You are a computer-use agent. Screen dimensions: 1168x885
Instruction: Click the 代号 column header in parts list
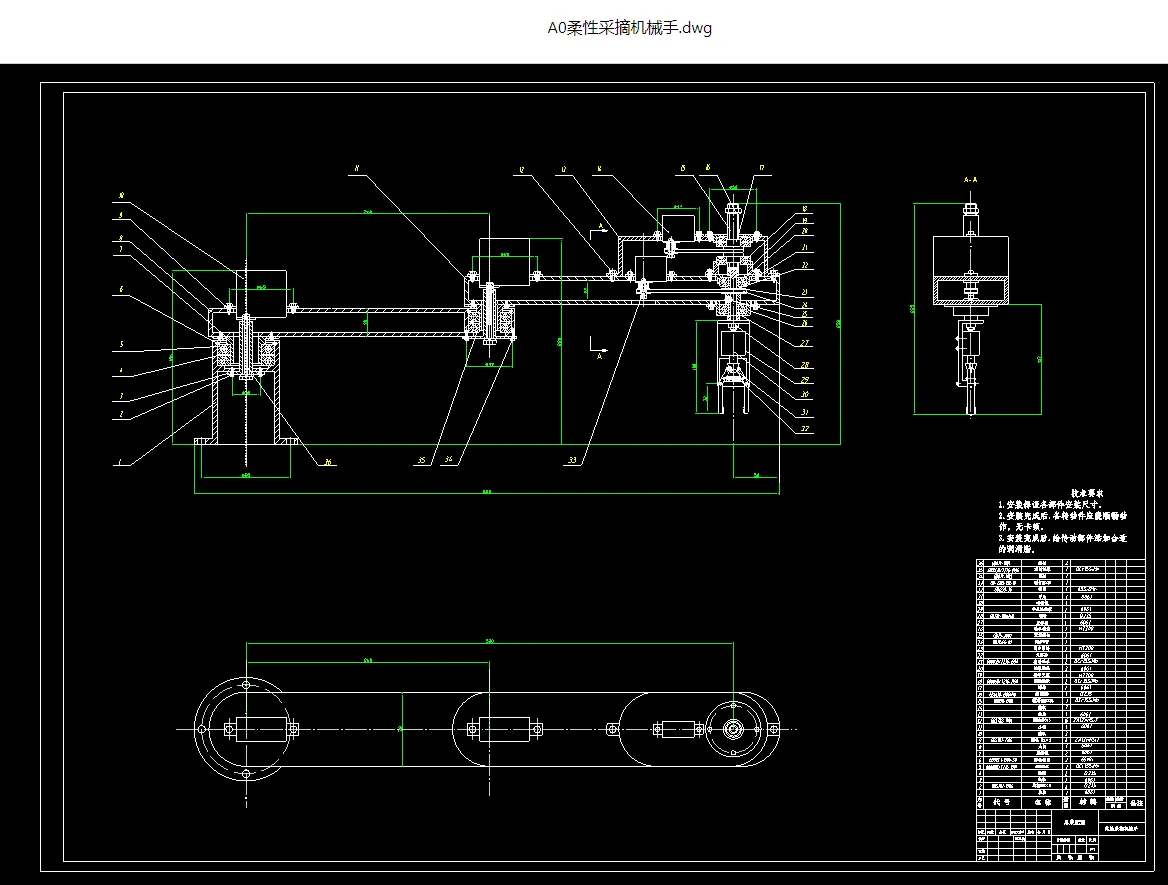point(1001,803)
